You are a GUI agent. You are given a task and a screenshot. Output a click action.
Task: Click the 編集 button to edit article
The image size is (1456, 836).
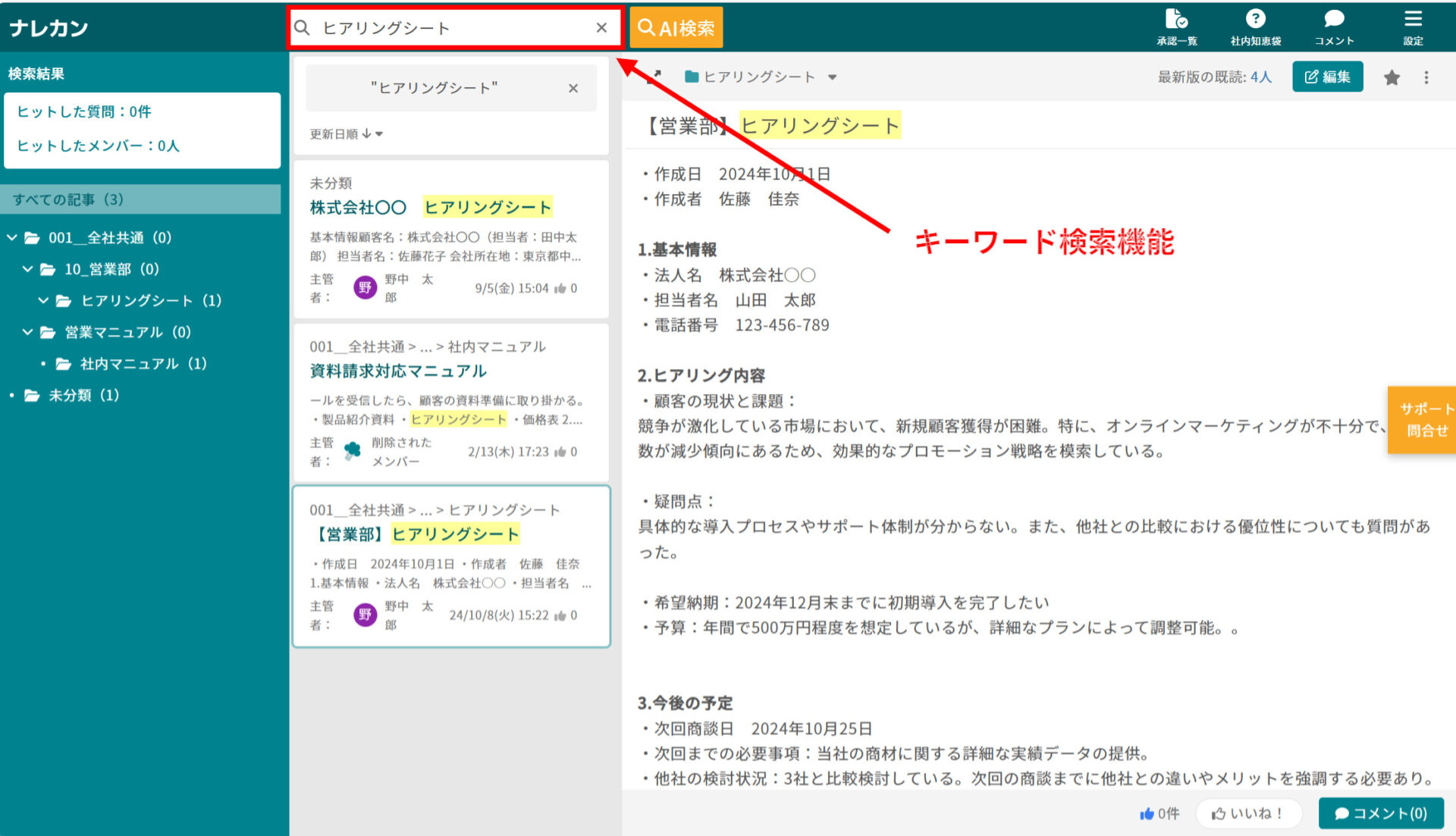click(x=1327, y=77)
